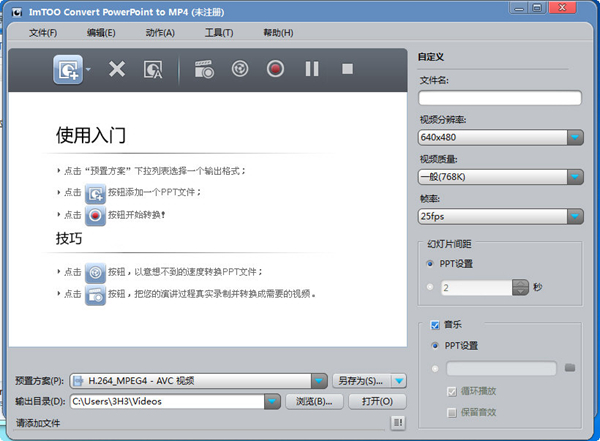This screenshot has height=441, width=600.
Task: Expand the 25fps frame rate dropdown
Action: 575,216
